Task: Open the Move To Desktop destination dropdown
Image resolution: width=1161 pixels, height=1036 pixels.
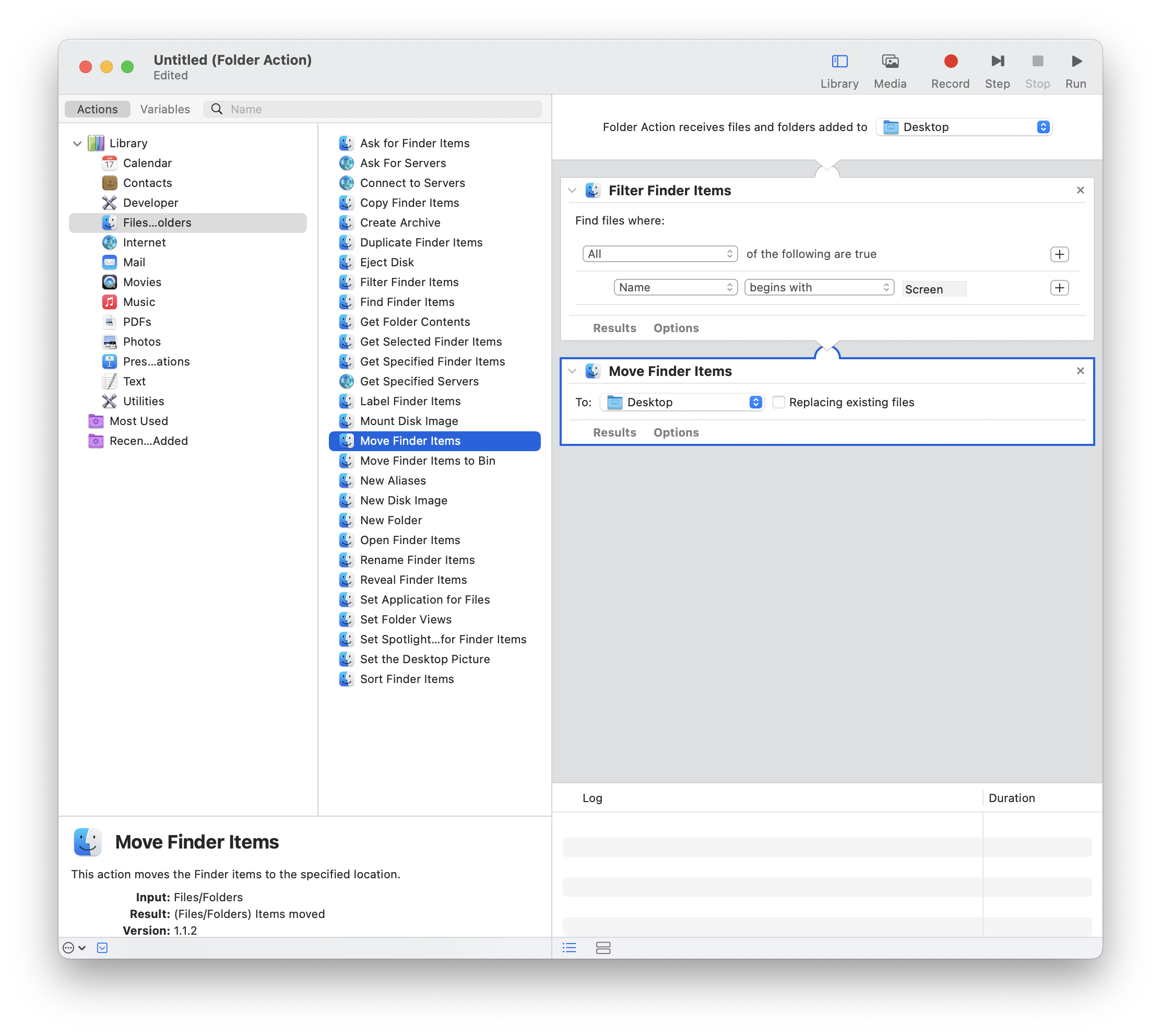Action: coord(682,402)
